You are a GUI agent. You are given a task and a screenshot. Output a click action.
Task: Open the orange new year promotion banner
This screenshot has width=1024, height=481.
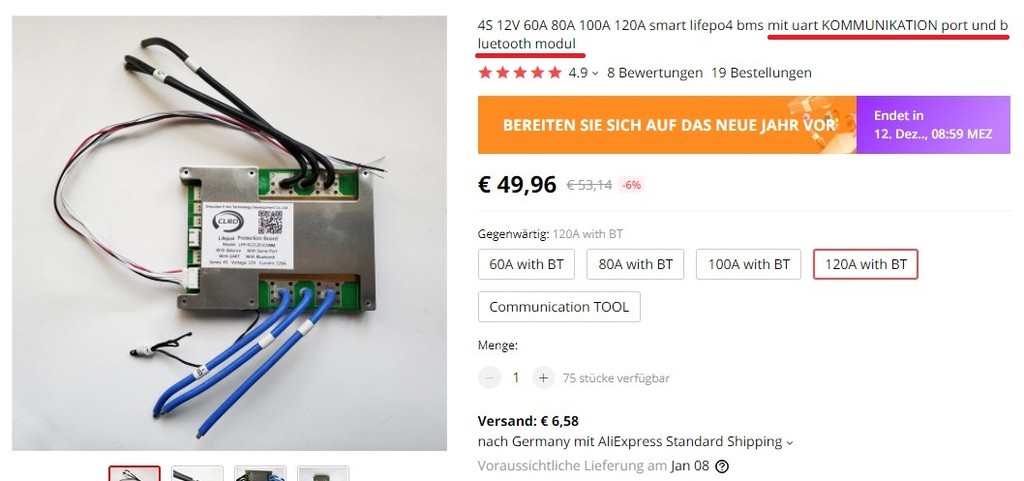coord(667,125)
